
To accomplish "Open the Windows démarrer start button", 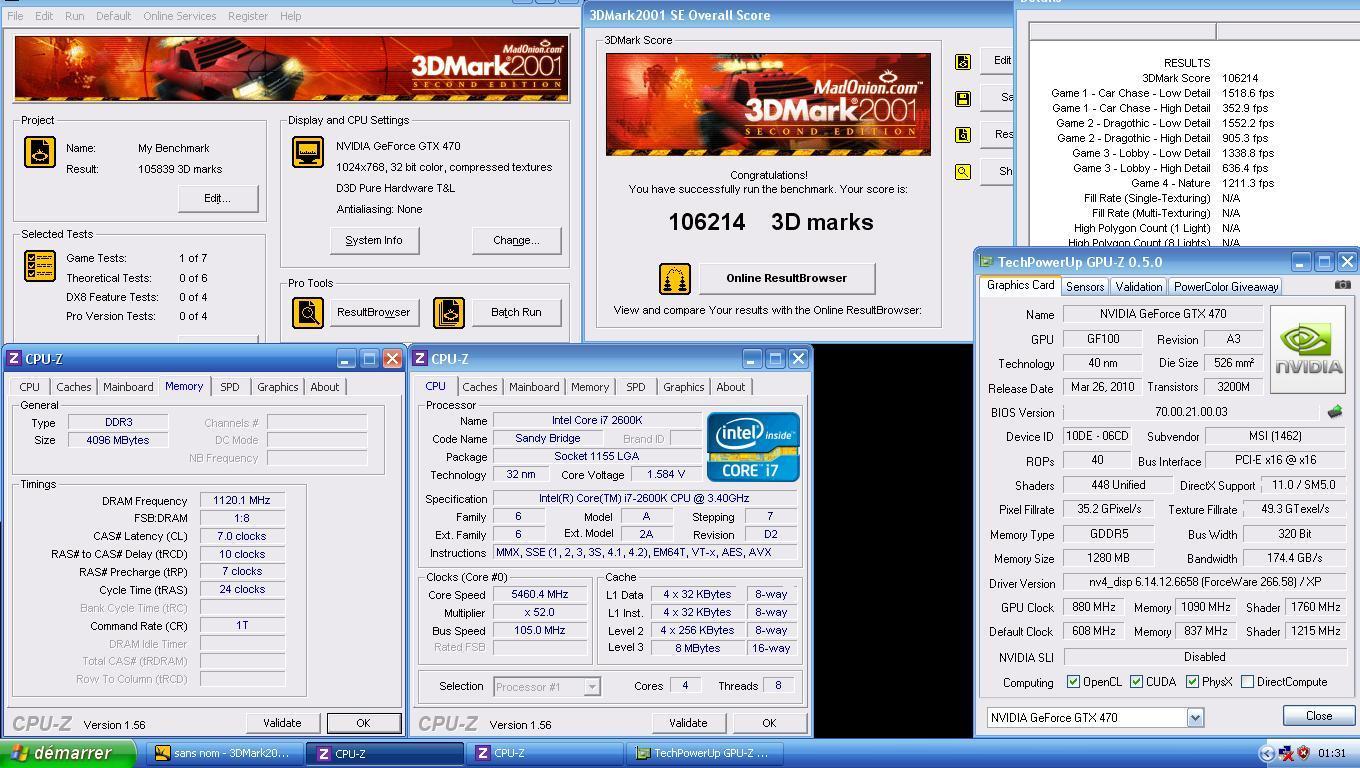I will click(68, 753).
